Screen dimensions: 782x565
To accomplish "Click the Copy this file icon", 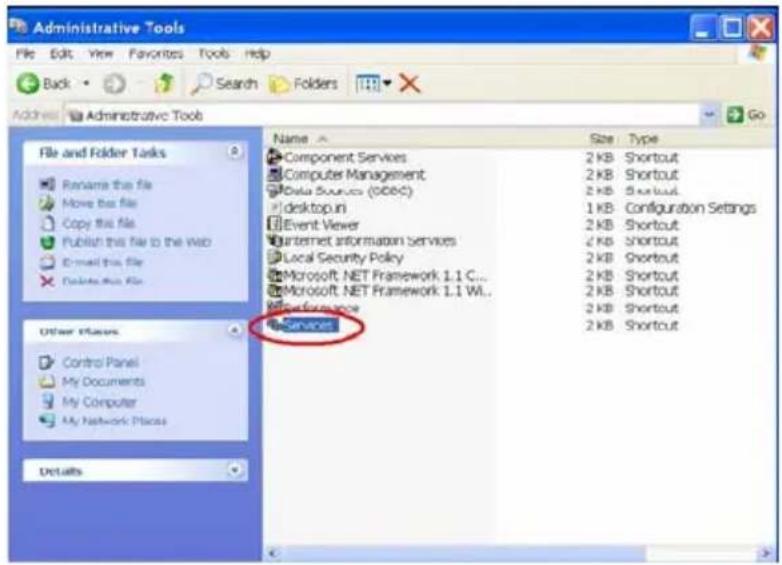I will [47, 222].
